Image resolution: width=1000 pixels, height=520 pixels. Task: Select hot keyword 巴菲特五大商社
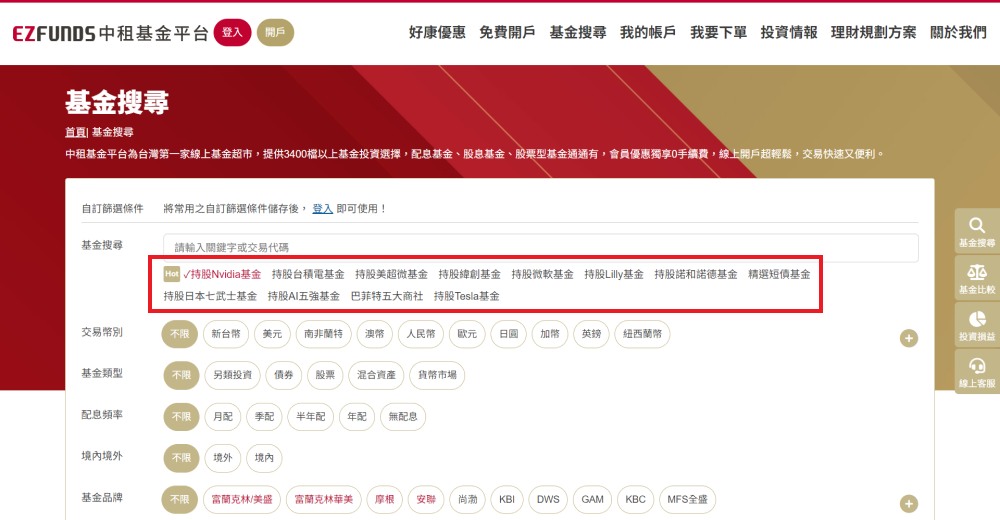pos(387,296)
